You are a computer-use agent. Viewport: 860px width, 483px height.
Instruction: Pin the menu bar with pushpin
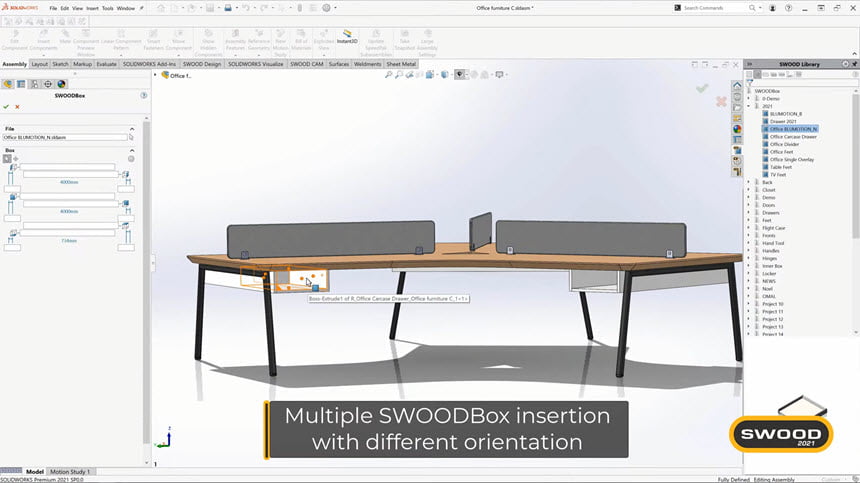tap(142, 8)
